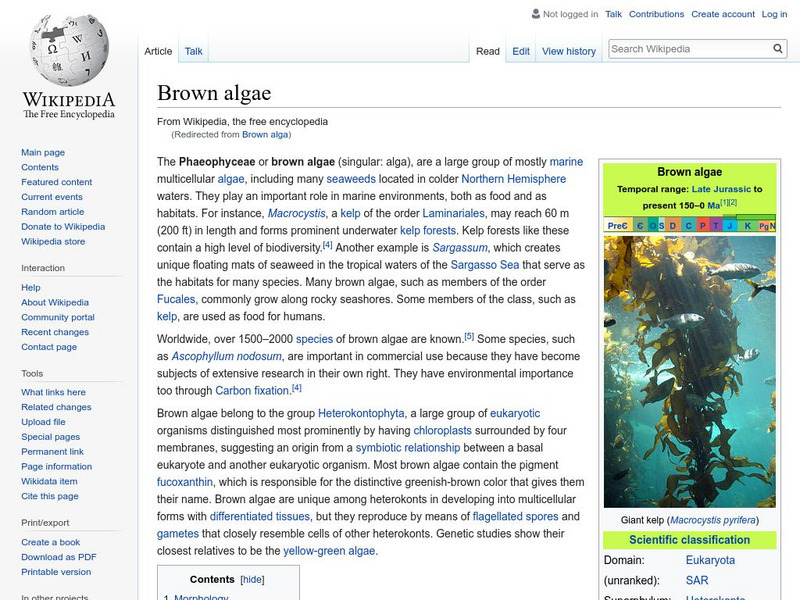
Task: Open the Ascophyllum nodosum link
Action: click(x=227, y=356)
